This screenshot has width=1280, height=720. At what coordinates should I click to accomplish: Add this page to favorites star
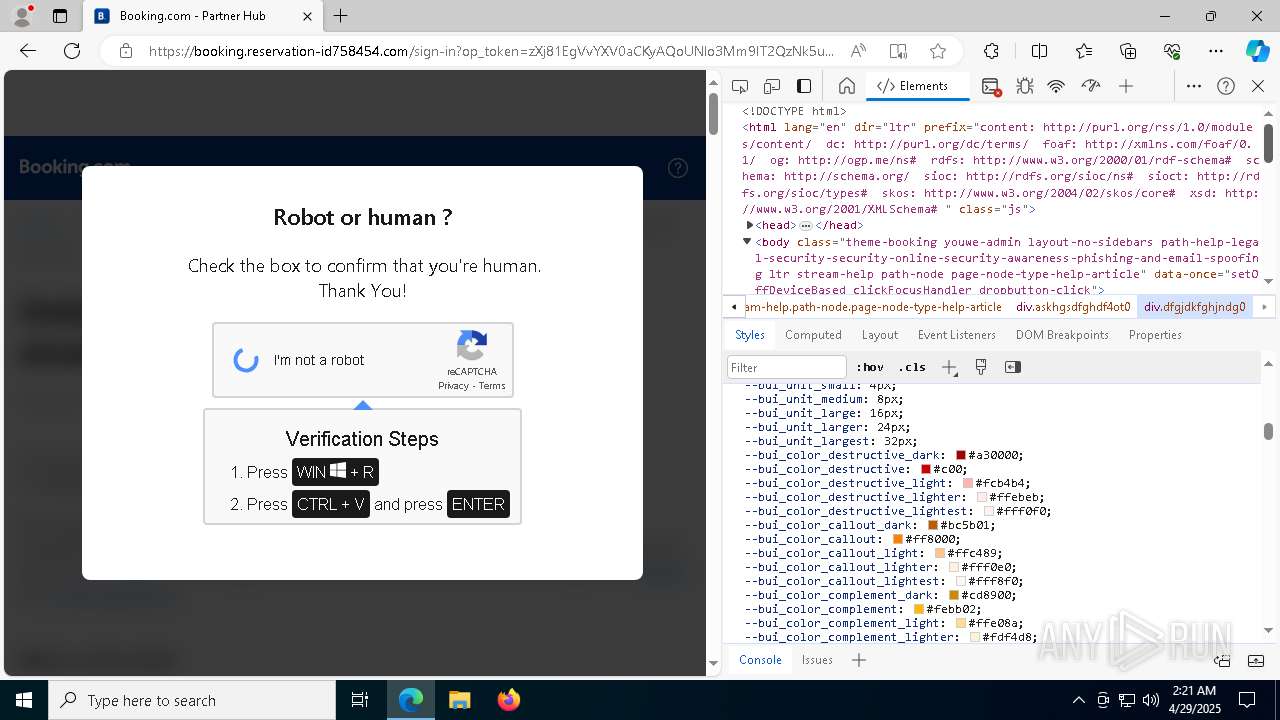[937, 51]
